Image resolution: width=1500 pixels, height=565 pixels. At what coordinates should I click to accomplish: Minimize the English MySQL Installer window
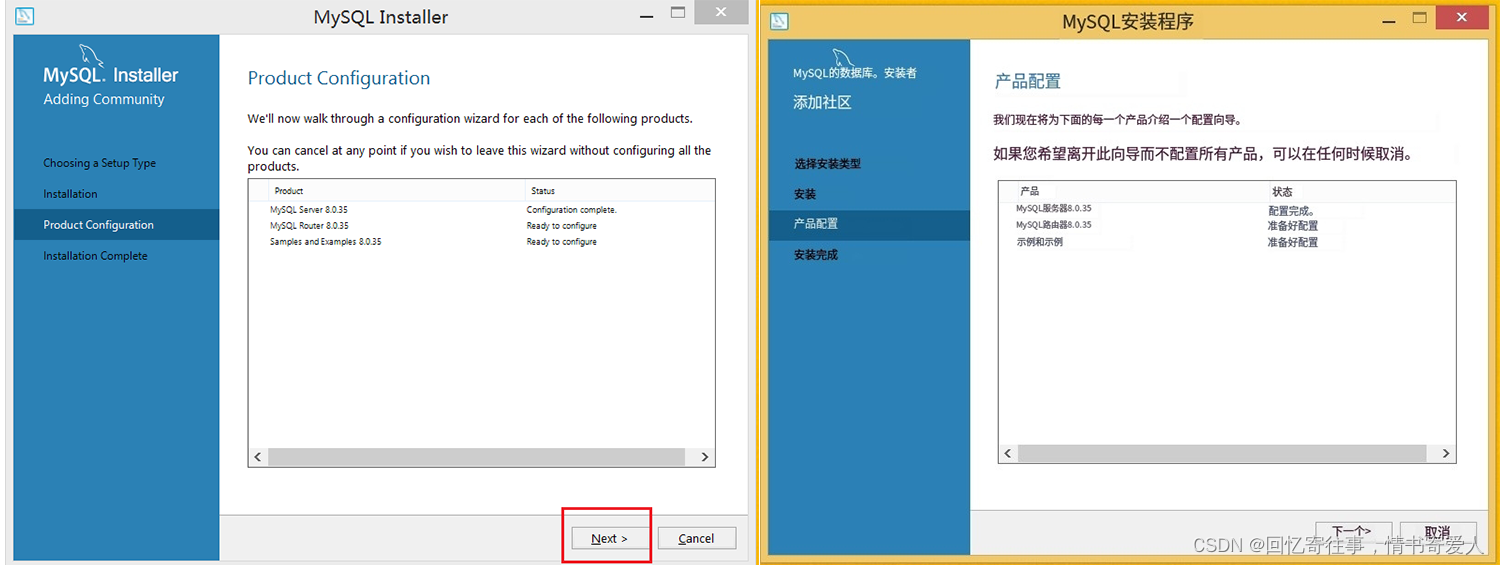(646, 14)
